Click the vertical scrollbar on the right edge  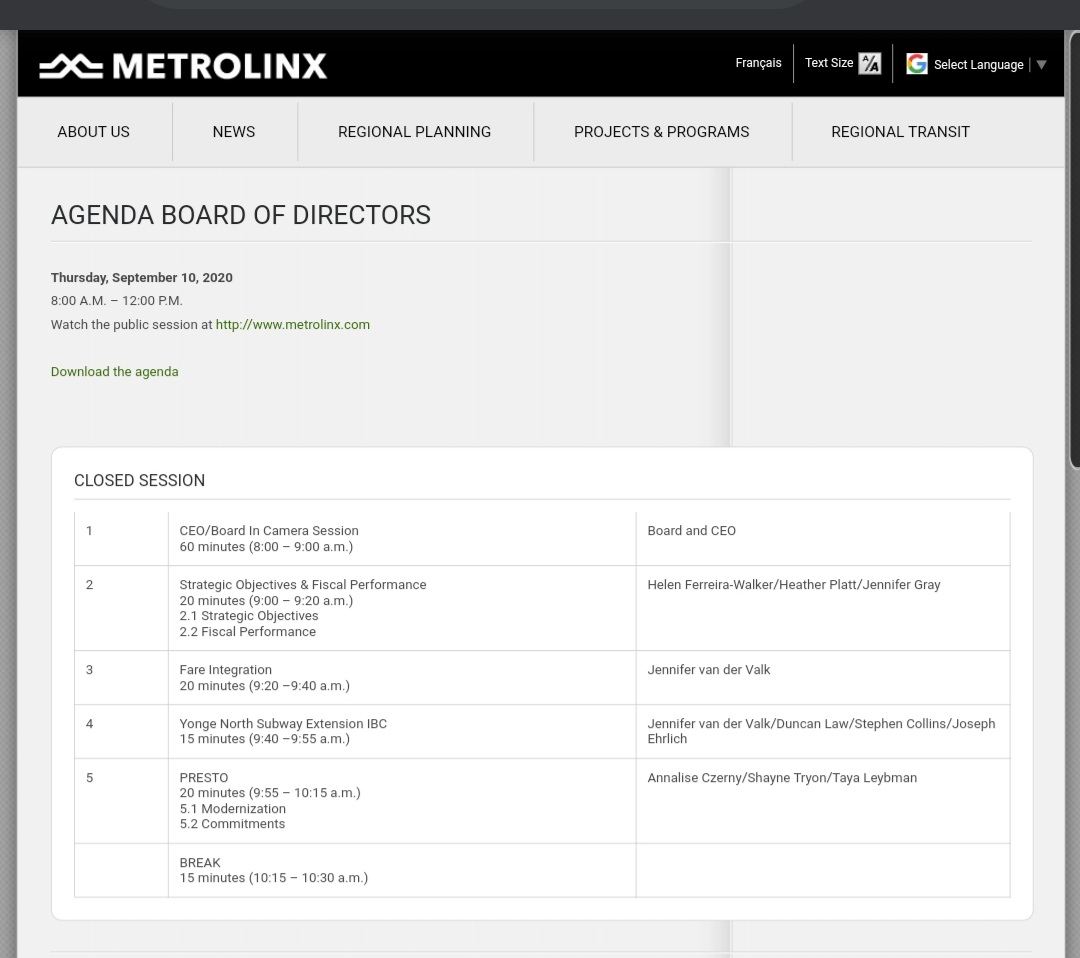pos(1074,250)
